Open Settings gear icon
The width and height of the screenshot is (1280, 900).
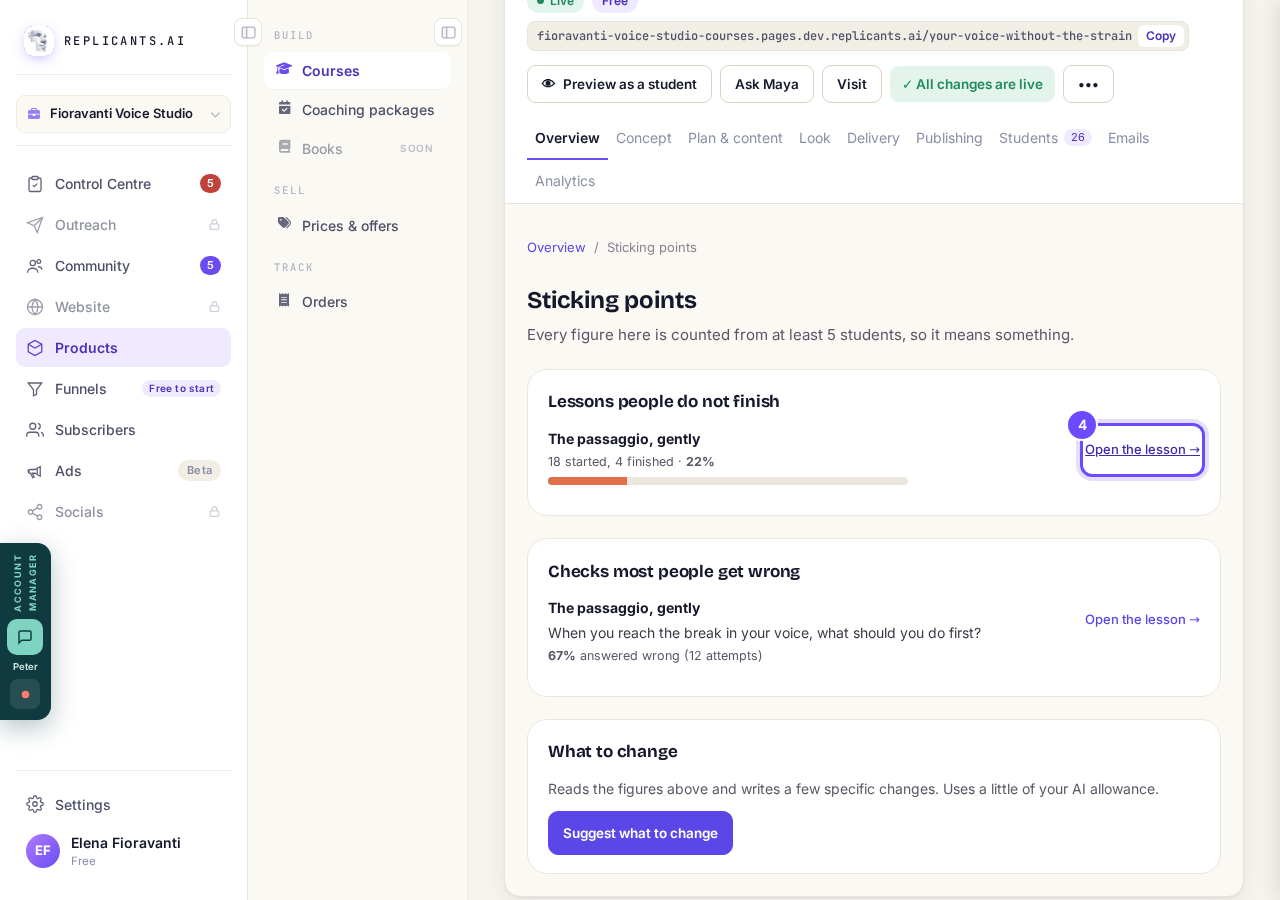(35, 804)
